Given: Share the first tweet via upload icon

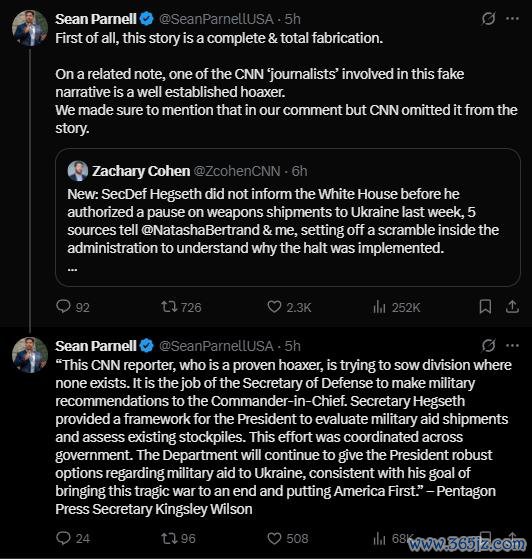Looking at the screenshot, I should tap(512, 307).
